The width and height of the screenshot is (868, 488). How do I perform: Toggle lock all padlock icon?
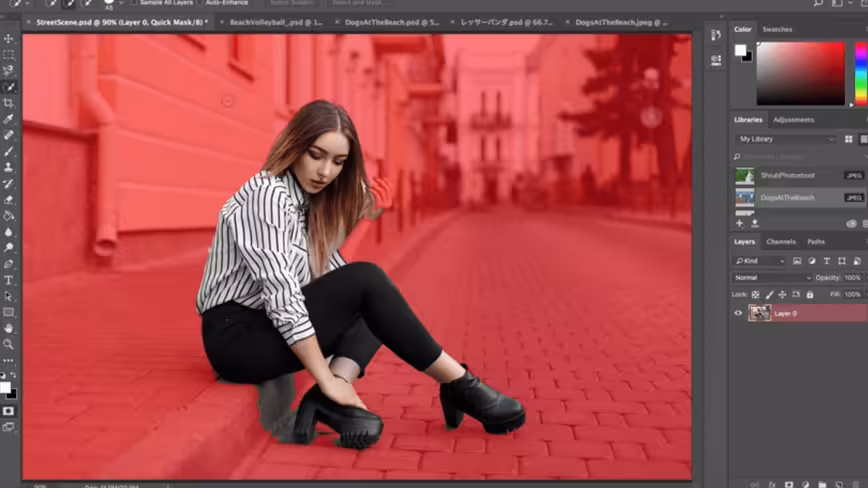(x=810, y=295)
